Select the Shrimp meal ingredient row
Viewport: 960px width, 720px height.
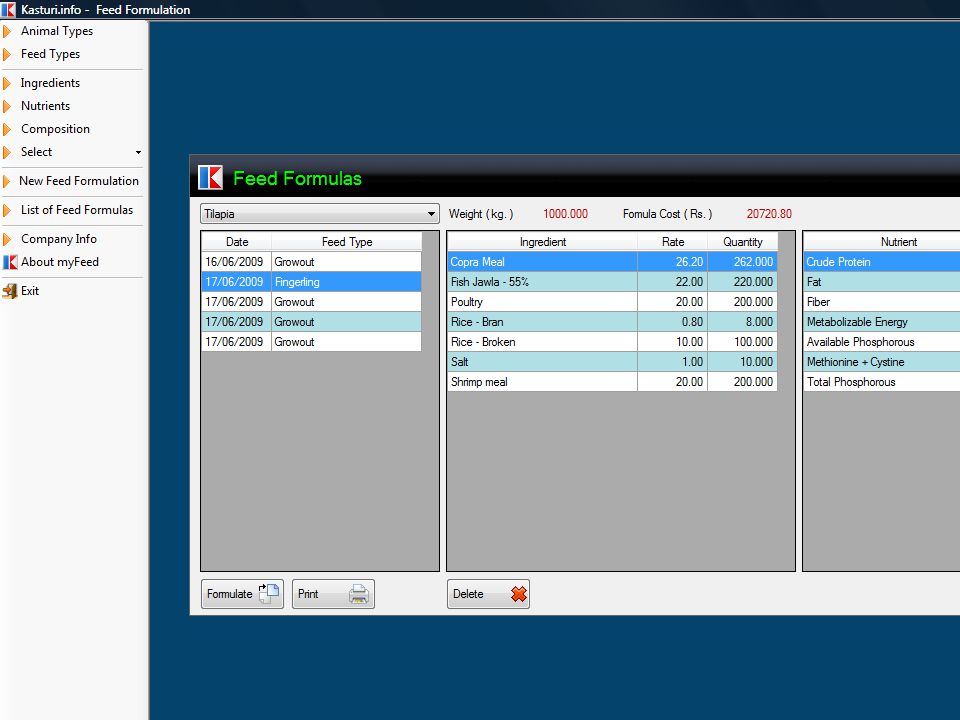click(612, 381)
